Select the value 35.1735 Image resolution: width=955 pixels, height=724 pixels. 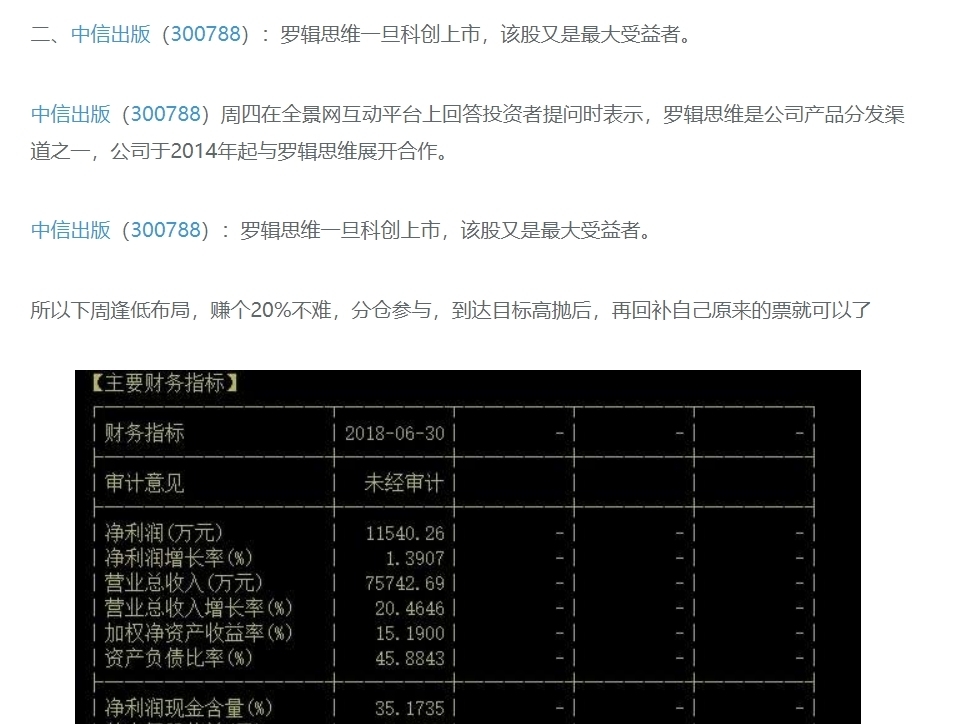410,708
